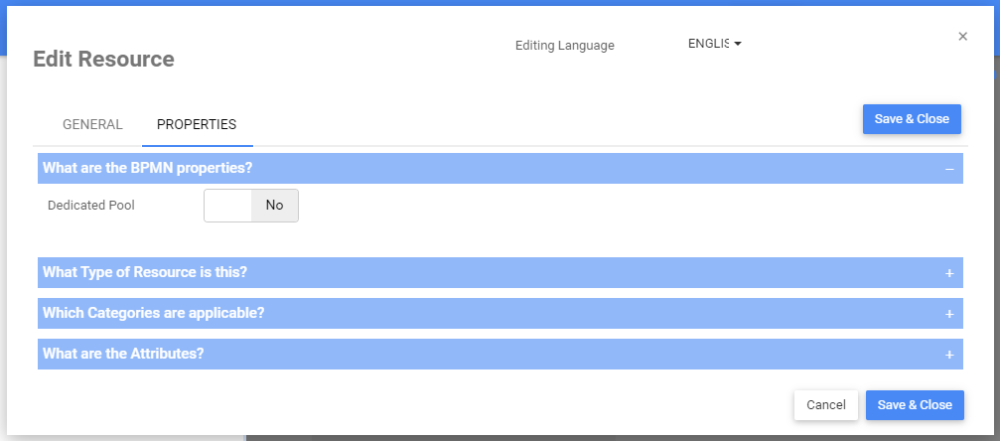Screen dimensions: 1000x441
Task: Click the 'What Type of Resource is this?' header
Action: click(x=145, y=272)
